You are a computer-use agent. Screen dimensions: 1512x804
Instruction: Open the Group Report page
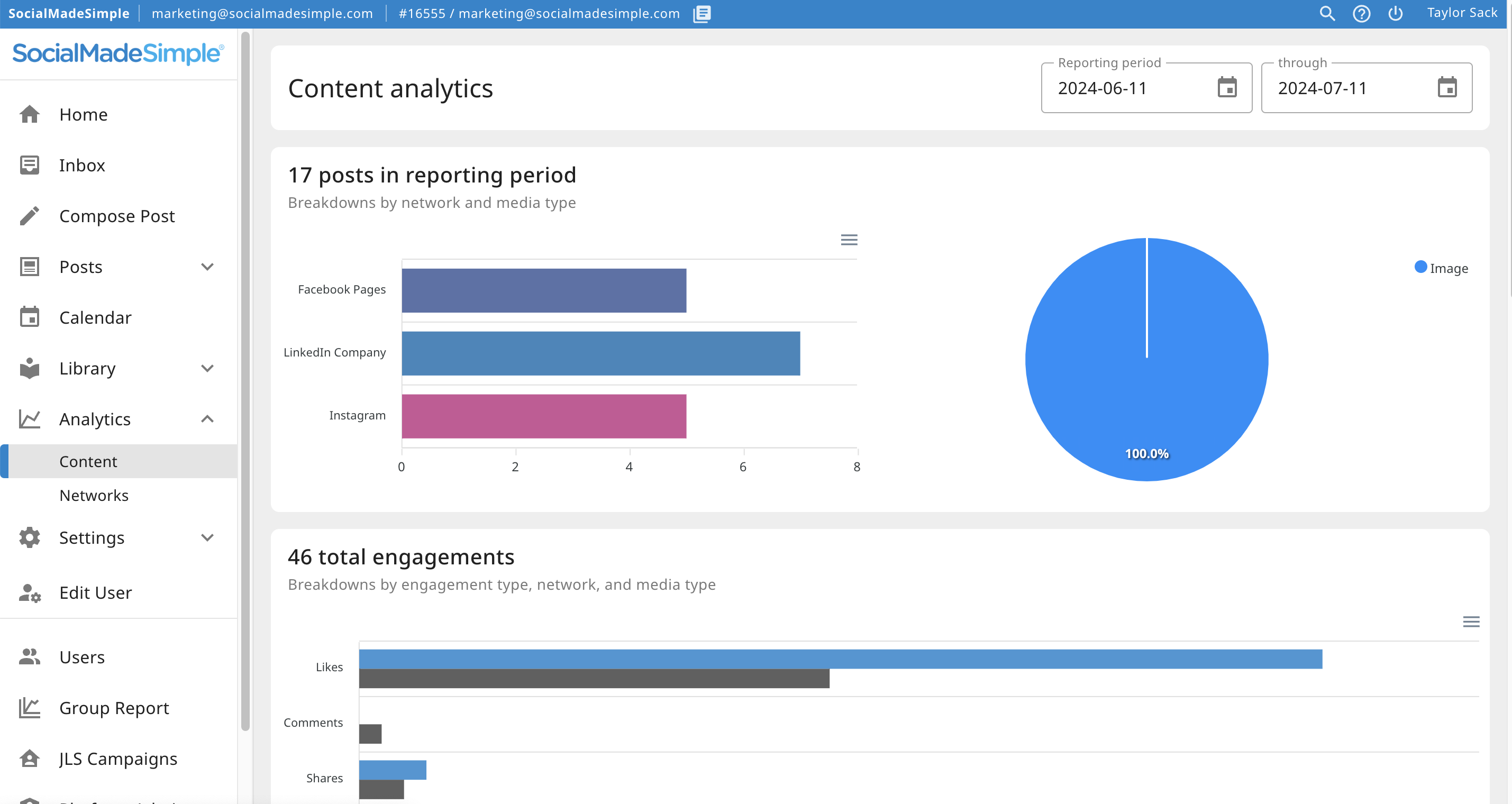click(x=114, y=708)
